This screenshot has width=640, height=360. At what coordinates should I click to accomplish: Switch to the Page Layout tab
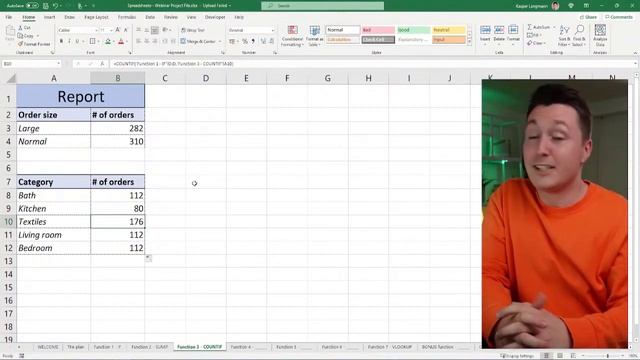click(96, 17)
